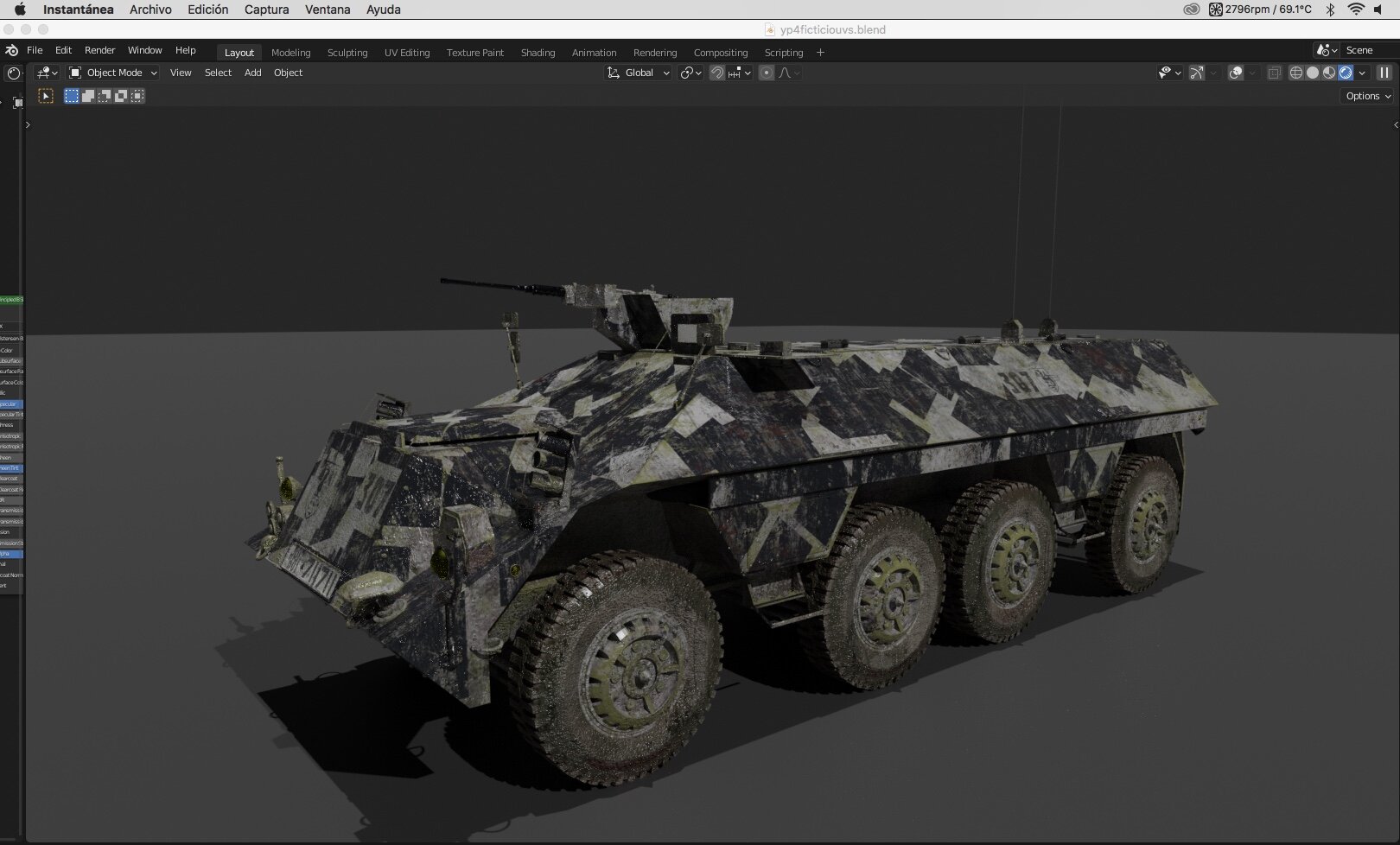Open the Creative Cloud menu bar icon
This screenshot has height=845, width=1400.
(x=1192, y=10)
